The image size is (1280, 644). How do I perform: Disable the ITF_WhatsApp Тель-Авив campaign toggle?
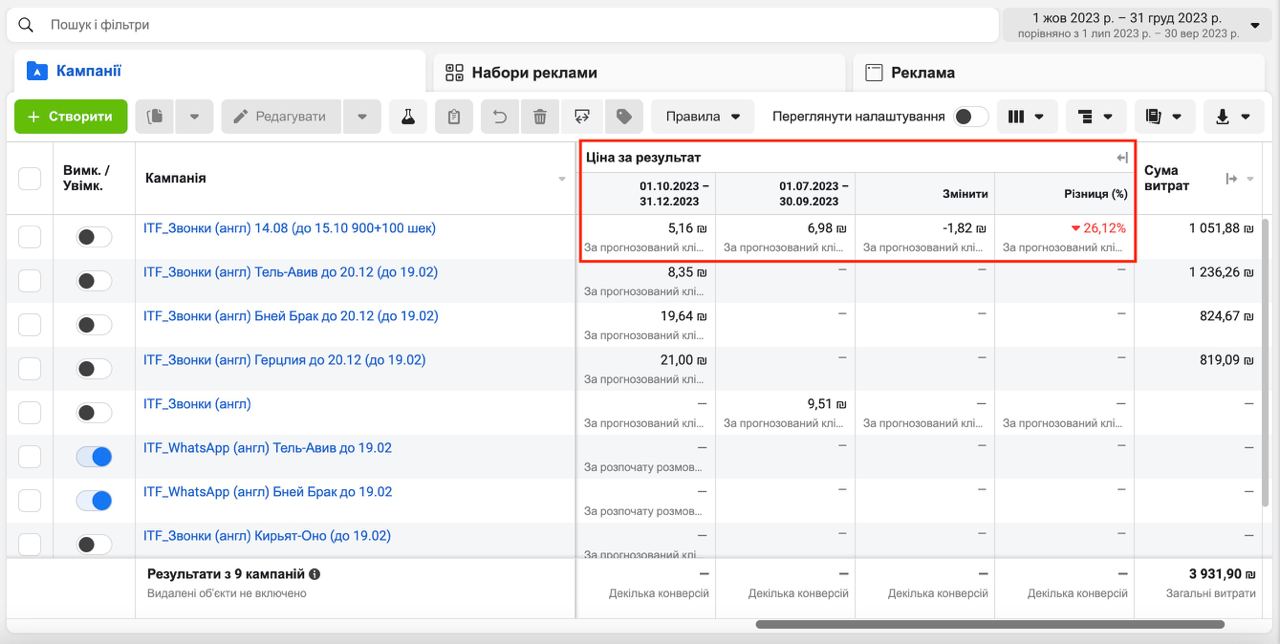tap(93, 456)
